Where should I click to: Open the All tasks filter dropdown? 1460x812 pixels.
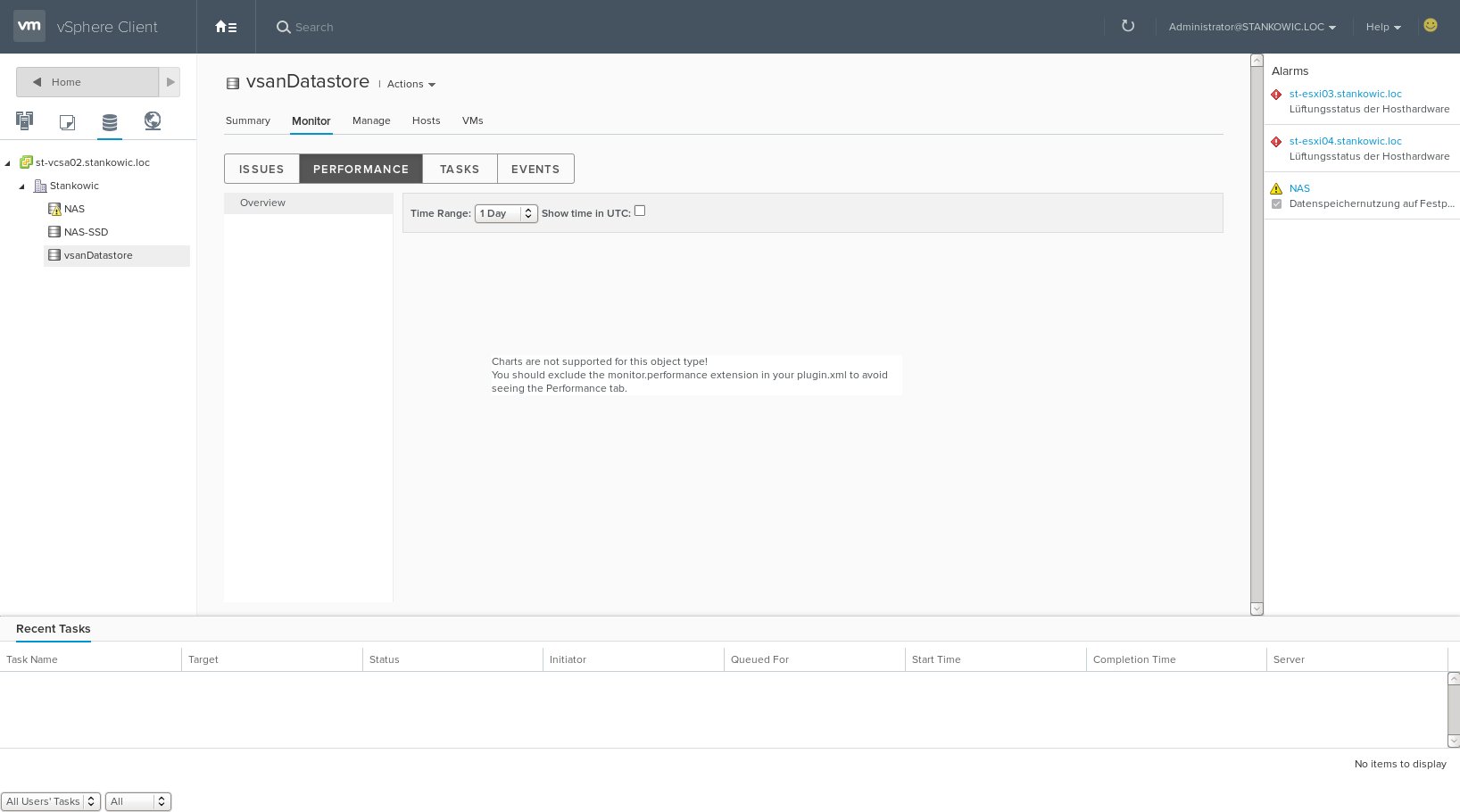(137, 801)
